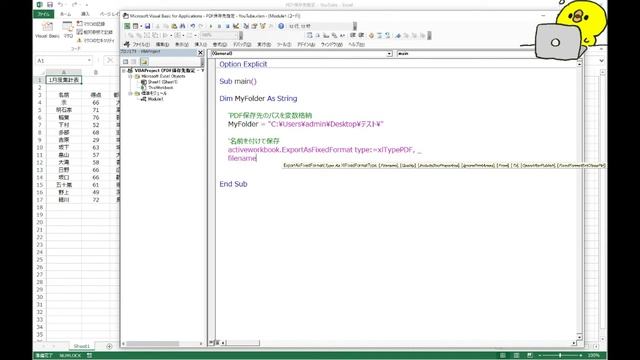Viewport: 640px width, 360px height.
Task: Click the Object Browser icon in VBA toolbar
Action: tap(262, 26)
